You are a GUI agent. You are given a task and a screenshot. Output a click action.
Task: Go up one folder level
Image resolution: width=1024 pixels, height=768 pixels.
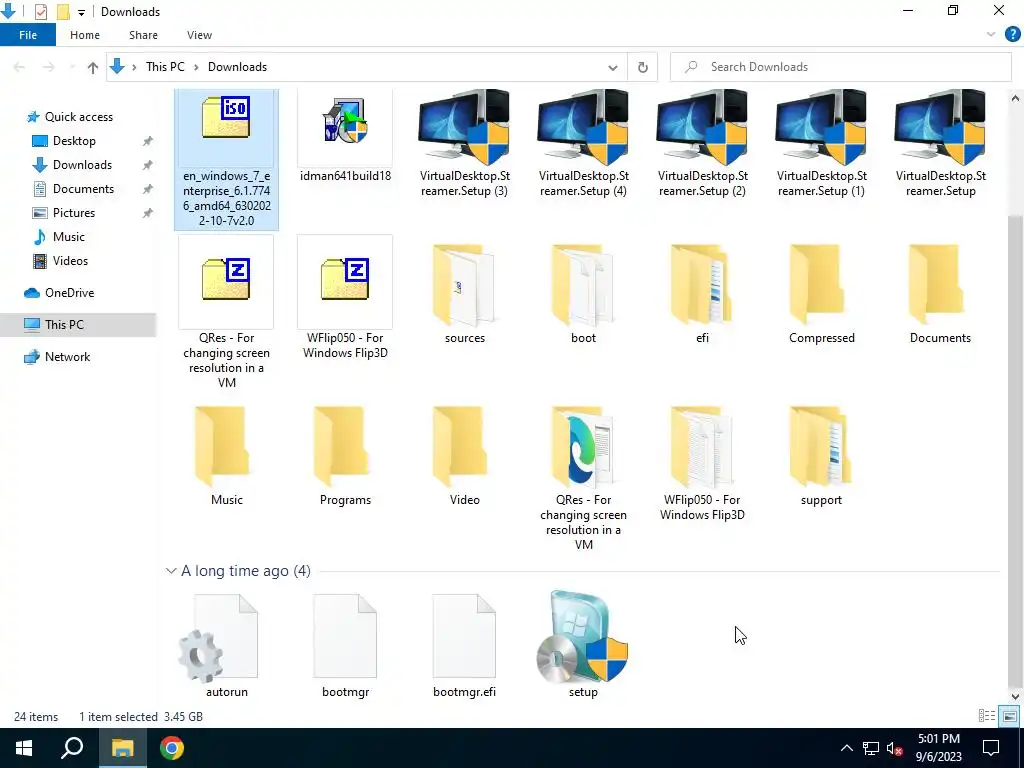tap(93, 67)
